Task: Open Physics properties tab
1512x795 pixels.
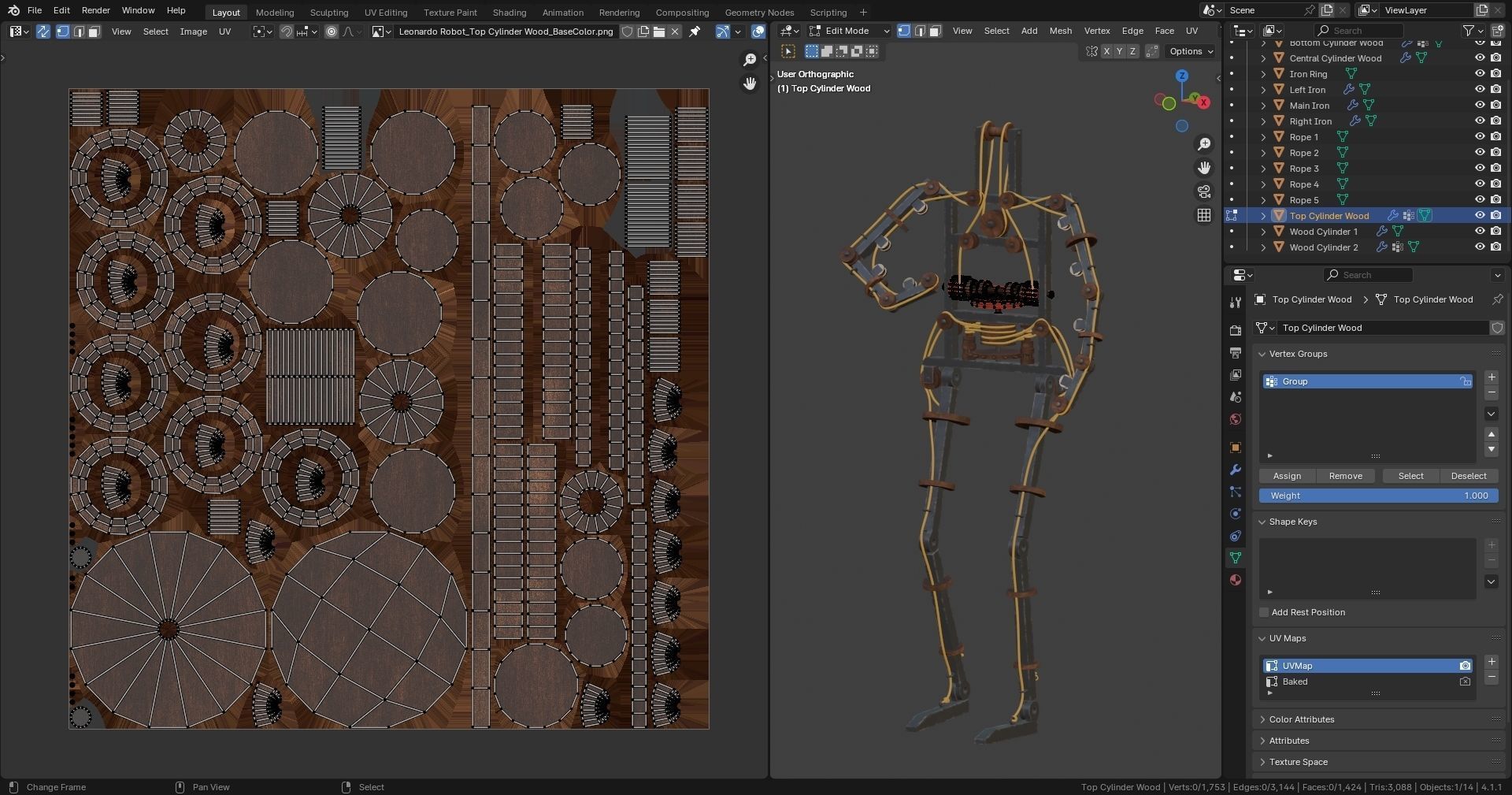Action: point(1235,514)
